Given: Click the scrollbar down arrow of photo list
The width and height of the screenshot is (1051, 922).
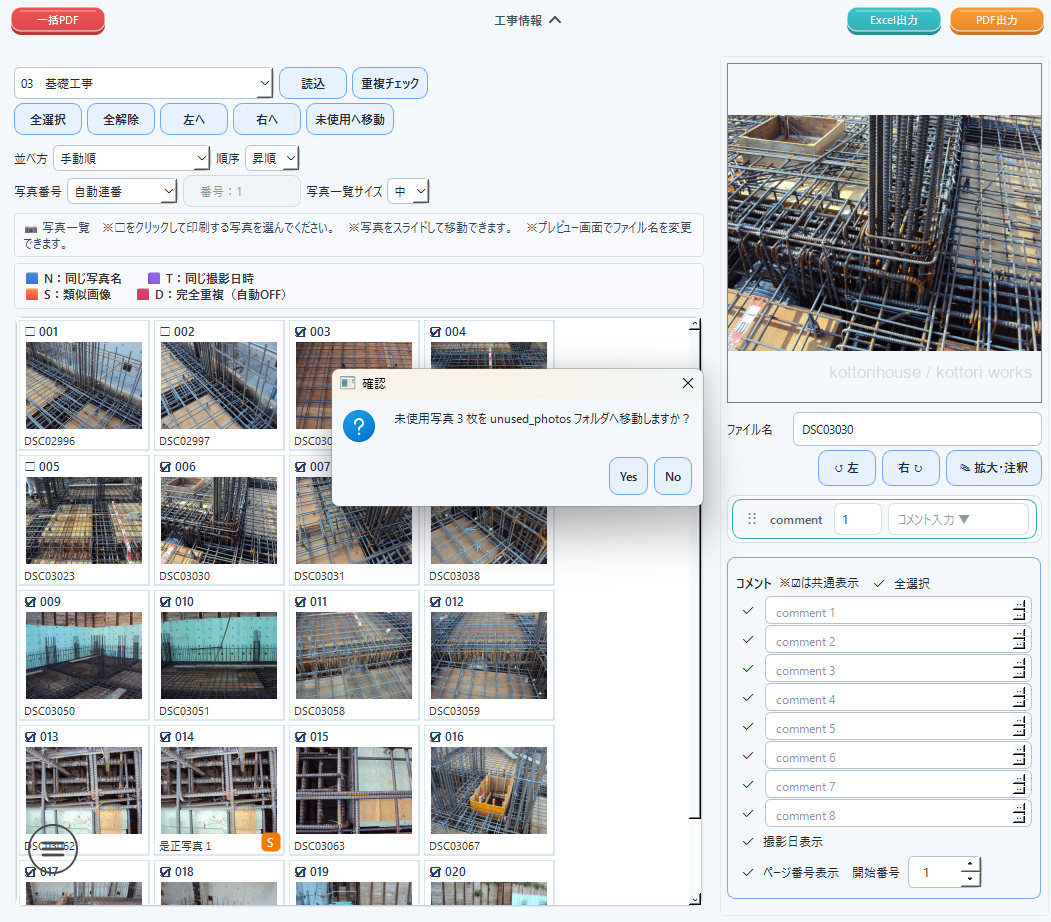Looking at the screenshot, I should (695, 899).
